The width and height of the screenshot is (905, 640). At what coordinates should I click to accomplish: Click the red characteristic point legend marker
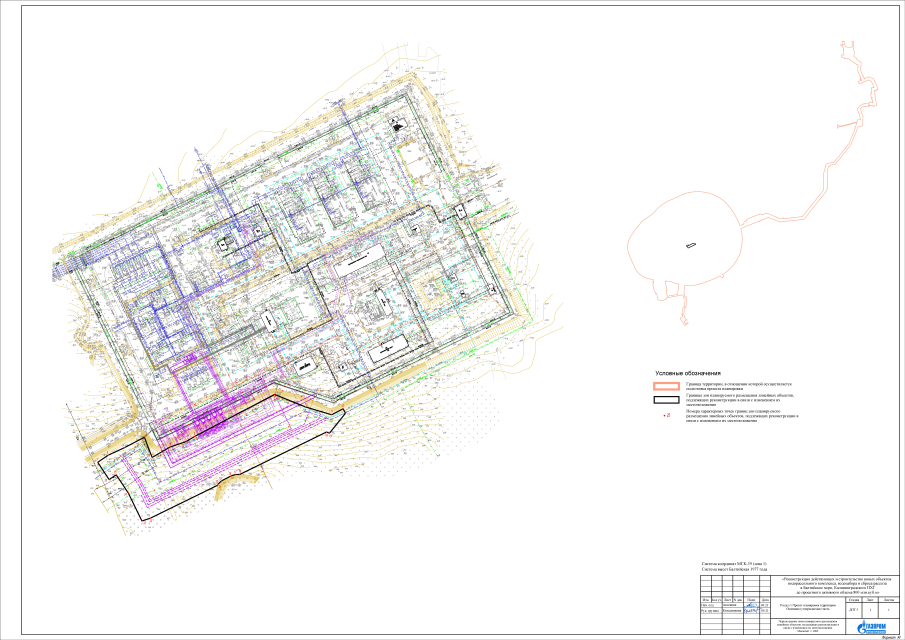coord(667,413)
